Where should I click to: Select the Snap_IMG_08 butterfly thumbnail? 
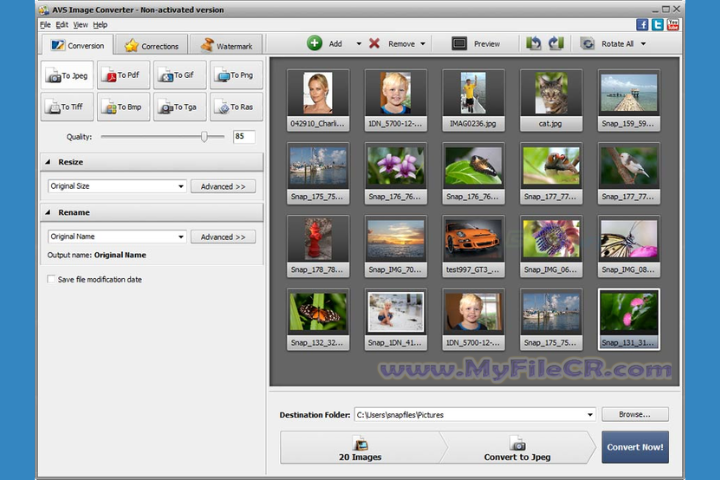tap(629, 246)
